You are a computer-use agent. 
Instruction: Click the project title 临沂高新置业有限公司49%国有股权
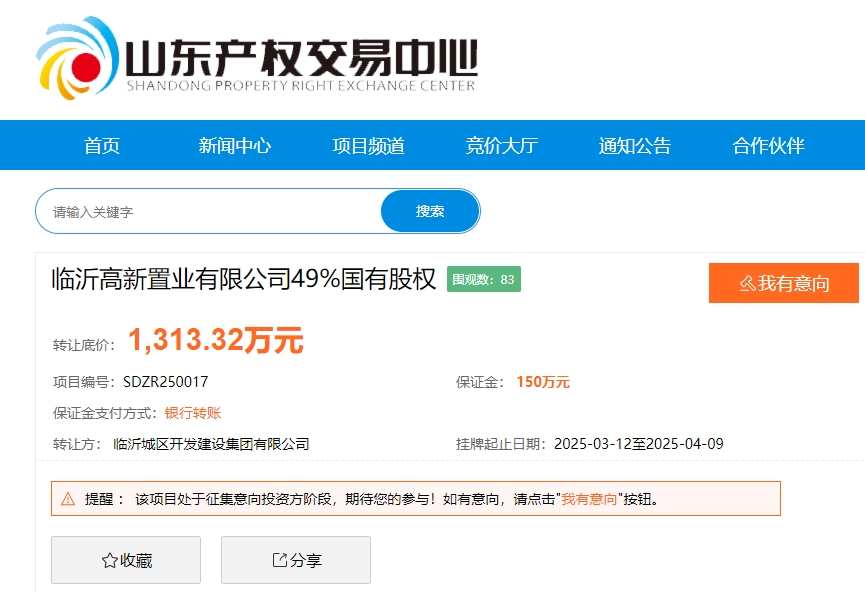pyautogui.click(x=243, y=279)
